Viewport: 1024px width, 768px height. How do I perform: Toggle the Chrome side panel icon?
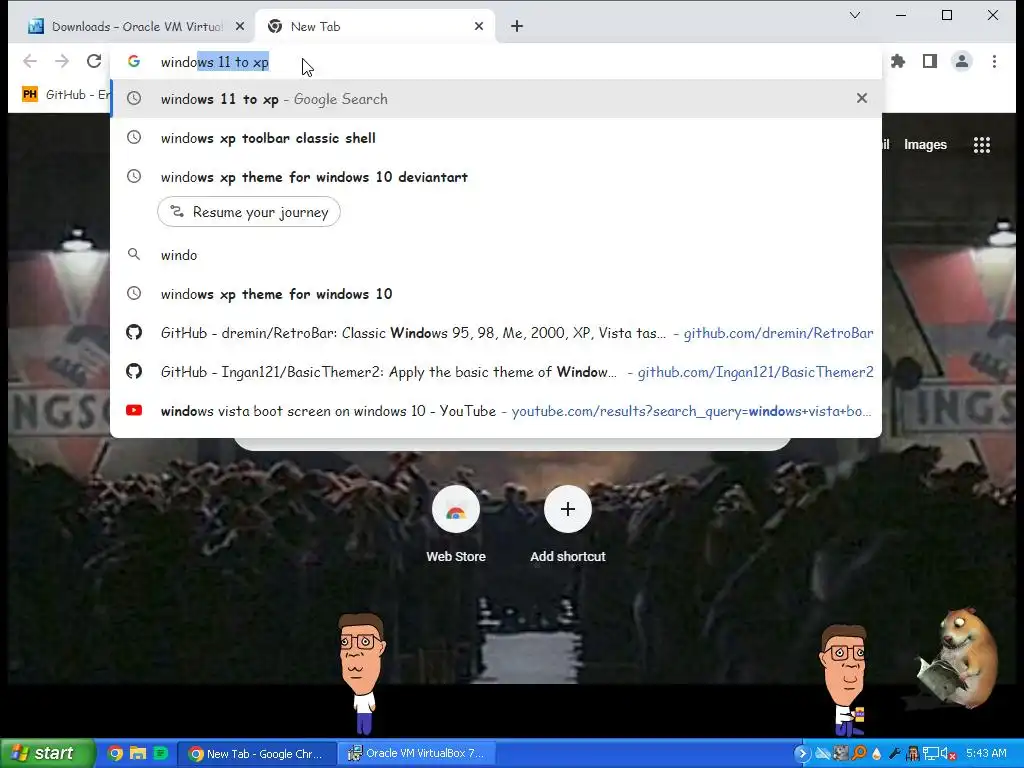930,61
